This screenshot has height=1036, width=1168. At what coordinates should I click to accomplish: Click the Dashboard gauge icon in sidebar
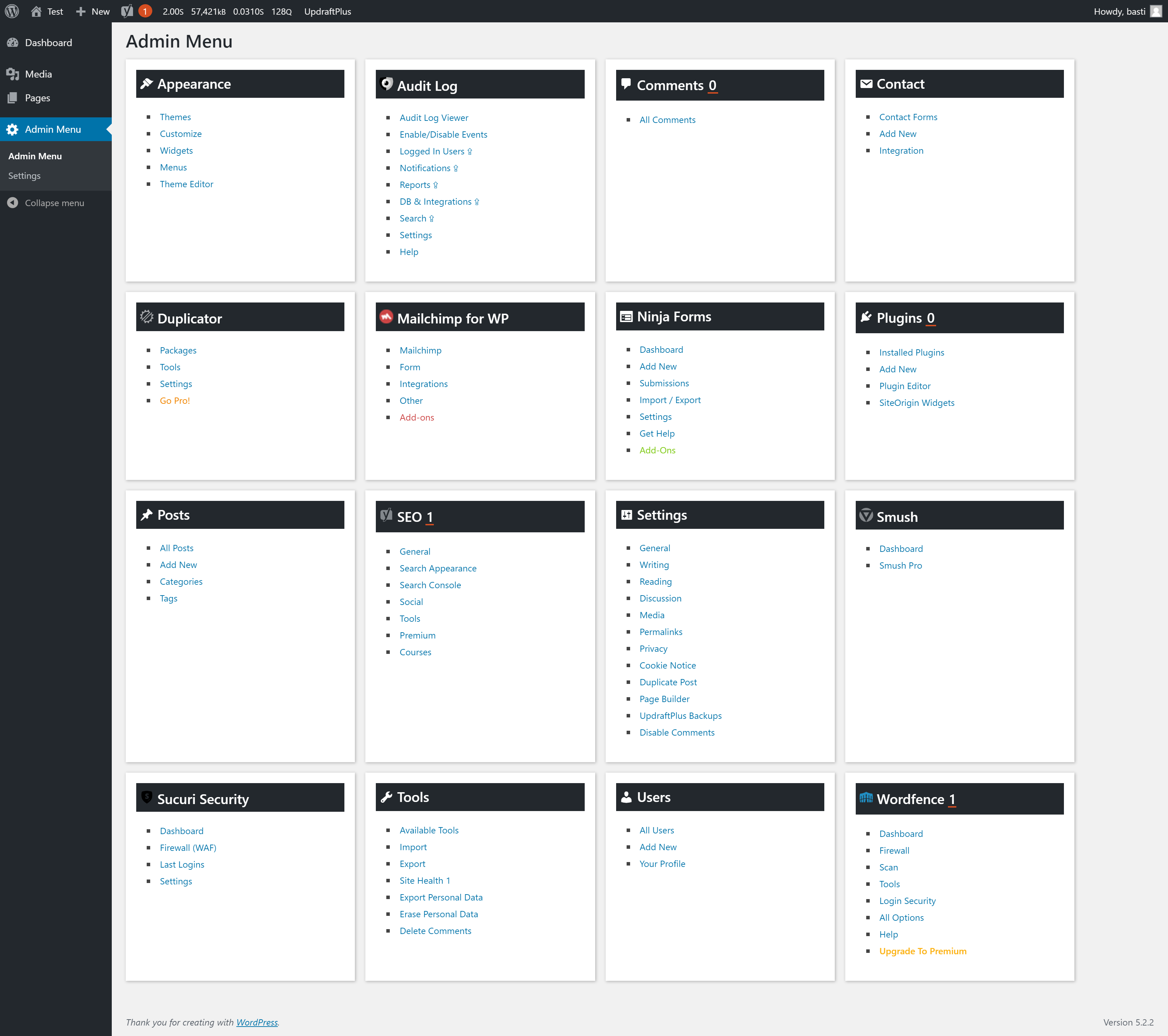[13, 43]
